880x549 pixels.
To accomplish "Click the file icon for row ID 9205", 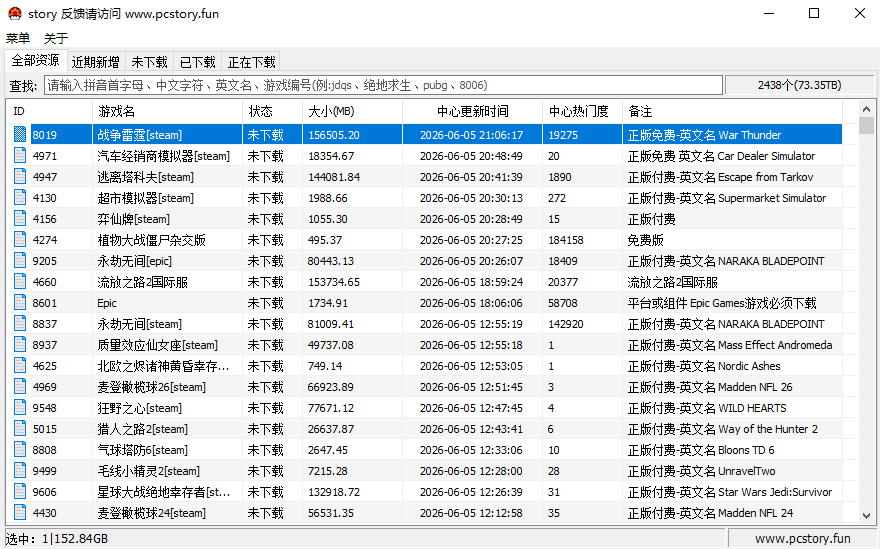I will point(20,260).
